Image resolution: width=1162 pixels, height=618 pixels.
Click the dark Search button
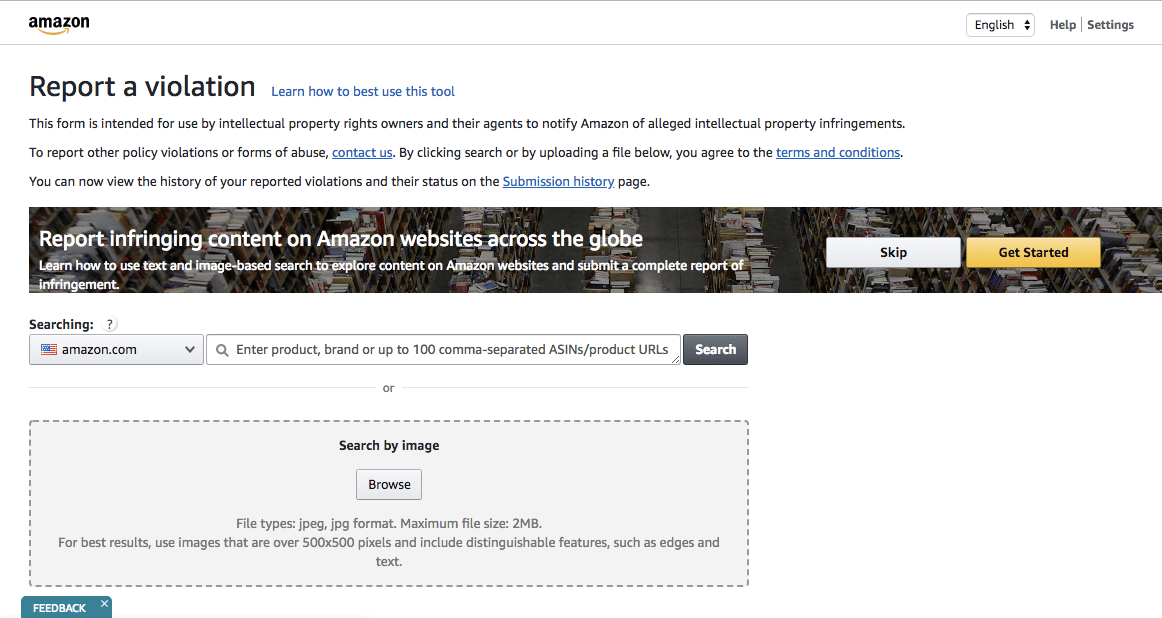(x=715, y=350)
